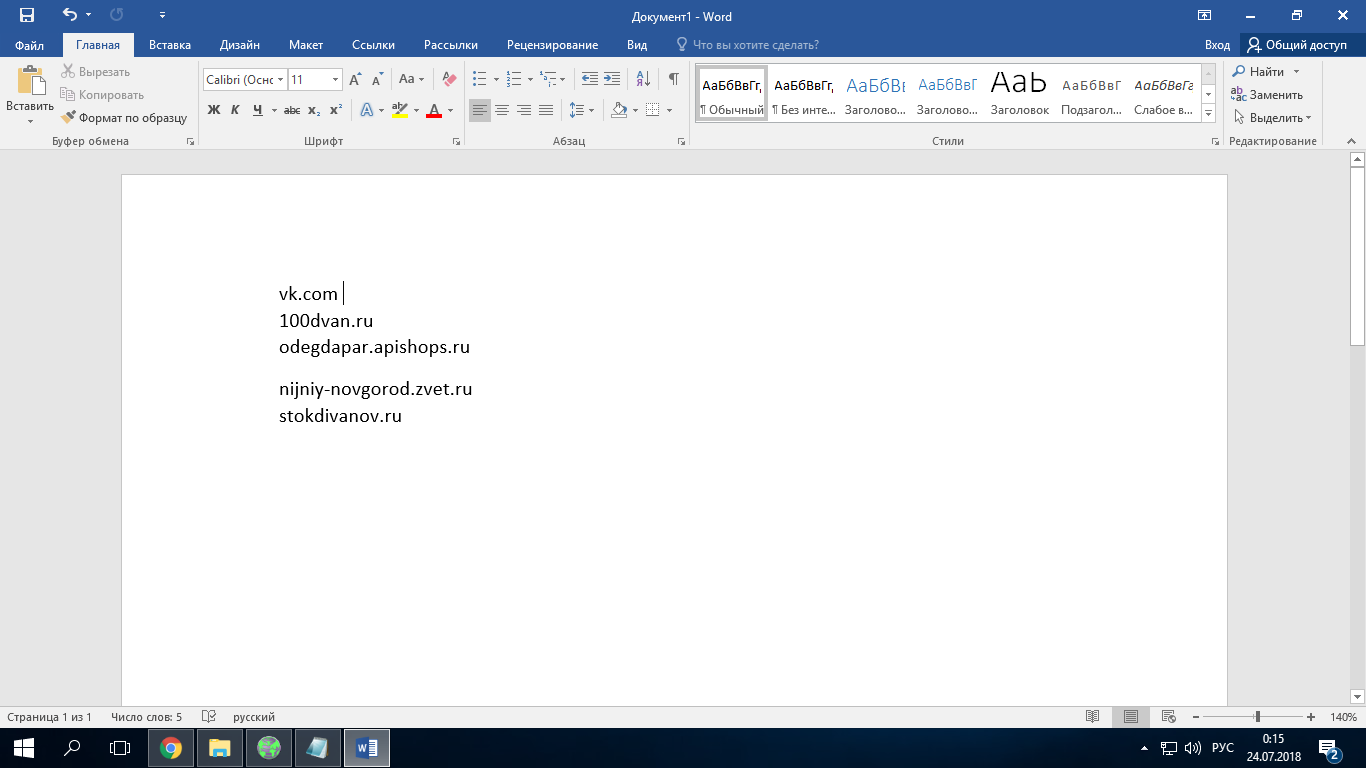Image resolution: width=1366 pixels, height=768 pixels.
Task: Expand the underline style arrow
Action: tap(274, 110)
